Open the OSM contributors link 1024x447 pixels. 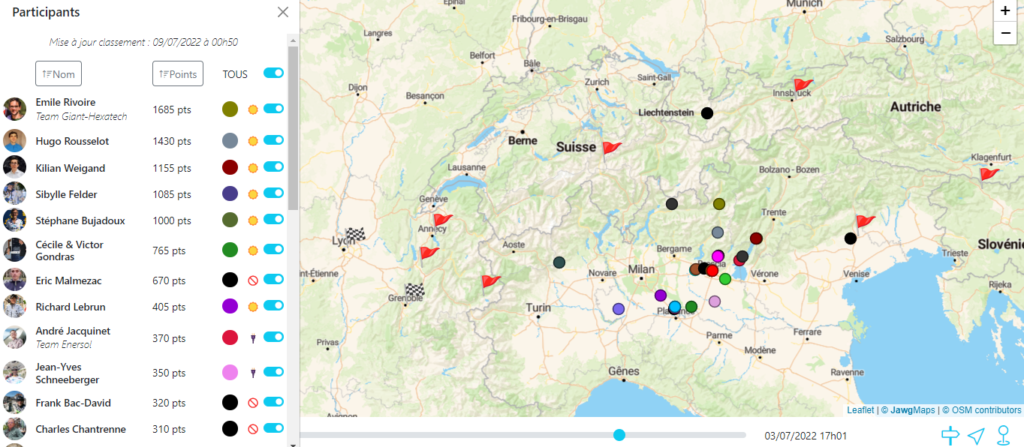986,410
